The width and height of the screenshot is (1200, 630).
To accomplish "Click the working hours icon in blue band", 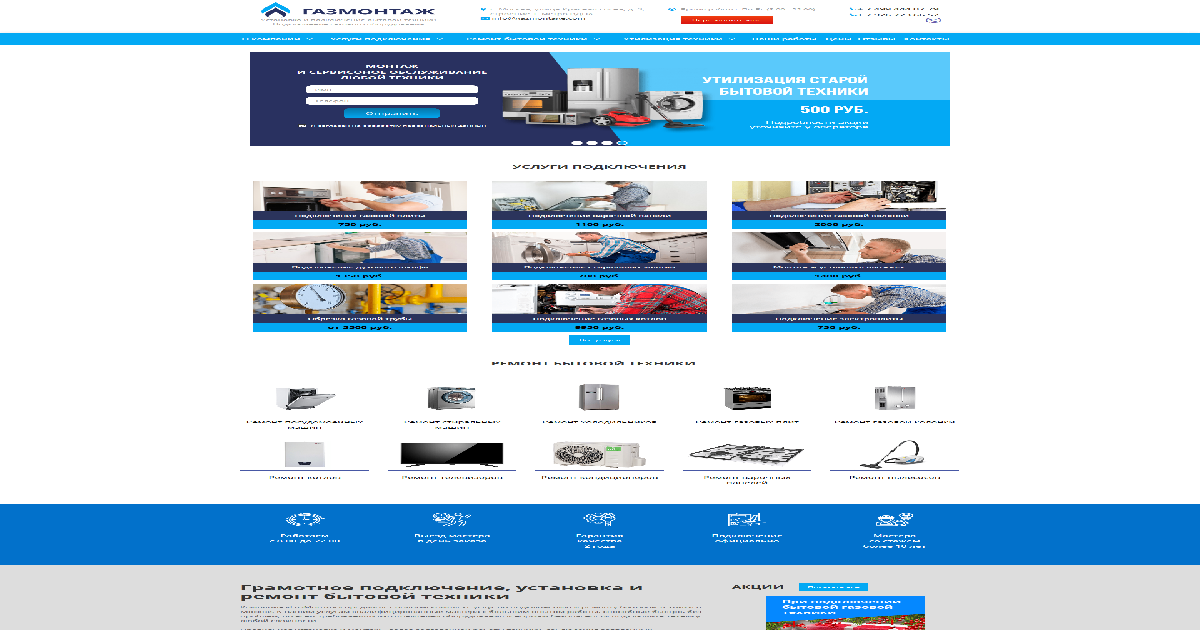I will (304, 520).
